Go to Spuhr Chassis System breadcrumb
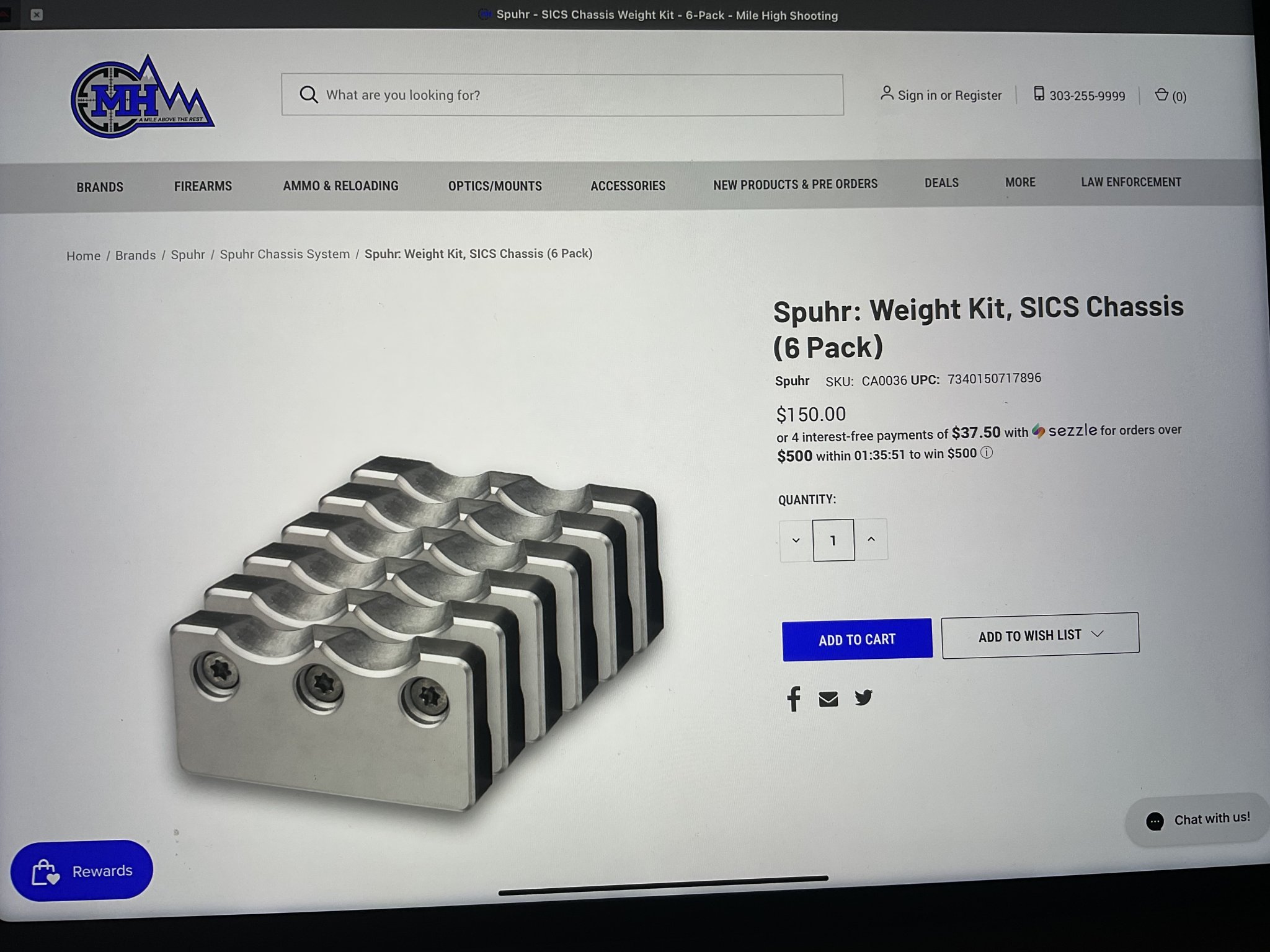Screen dimensions: 1270x952 point(285,254)
